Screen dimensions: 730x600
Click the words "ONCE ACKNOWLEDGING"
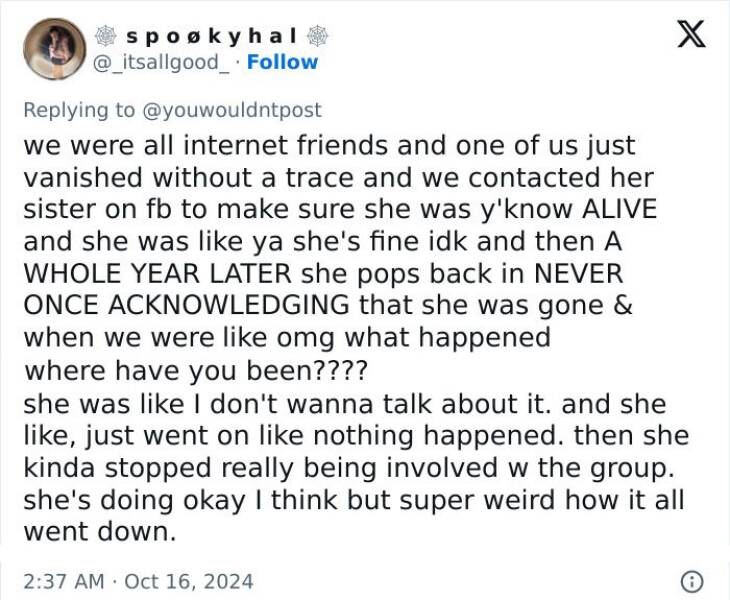click(186, 305)
